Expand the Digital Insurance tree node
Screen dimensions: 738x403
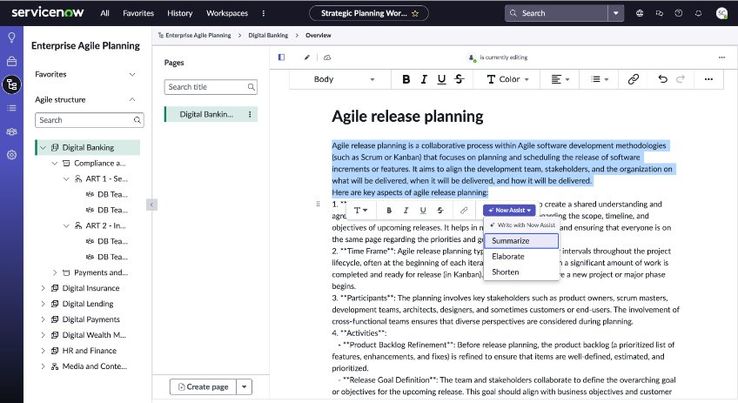click(43, 288)
